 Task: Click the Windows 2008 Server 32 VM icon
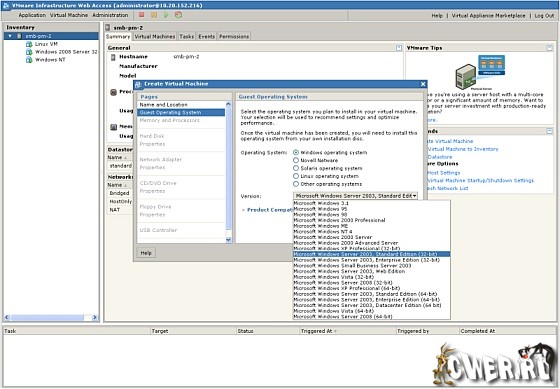pyautogui.click(x=29, y=52)
